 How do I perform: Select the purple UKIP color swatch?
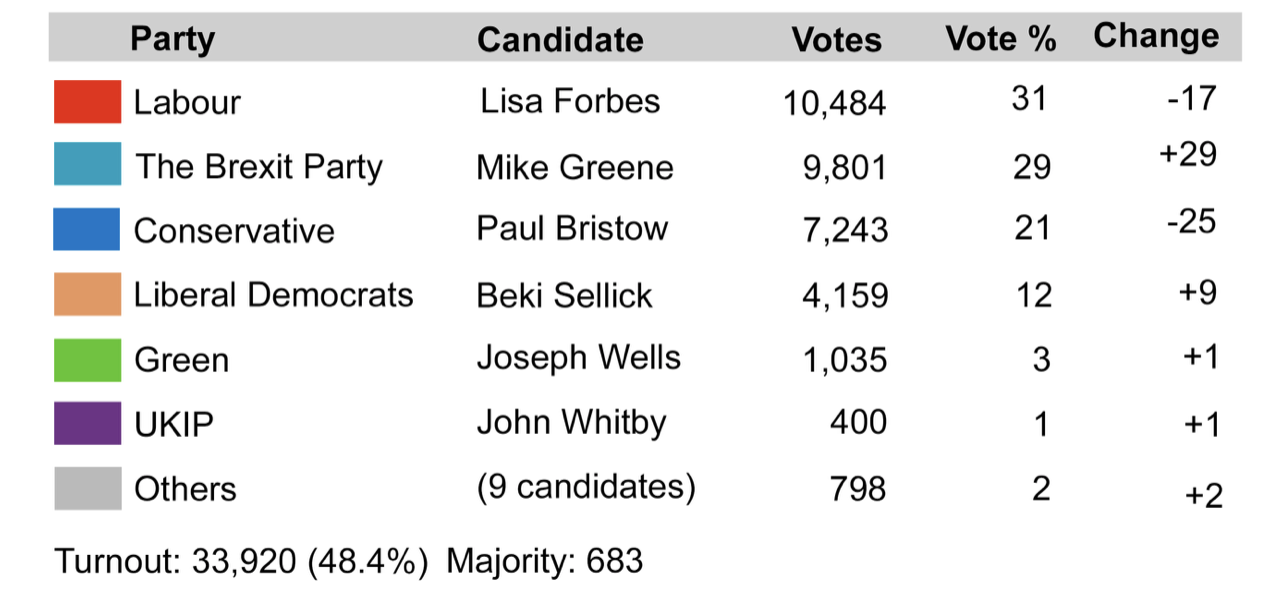87,423
